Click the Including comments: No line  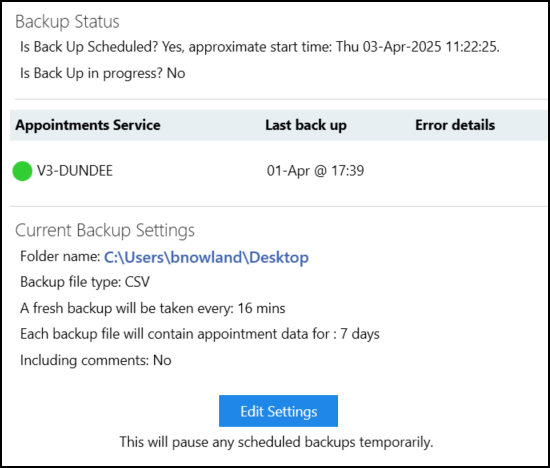pos(96,360)
